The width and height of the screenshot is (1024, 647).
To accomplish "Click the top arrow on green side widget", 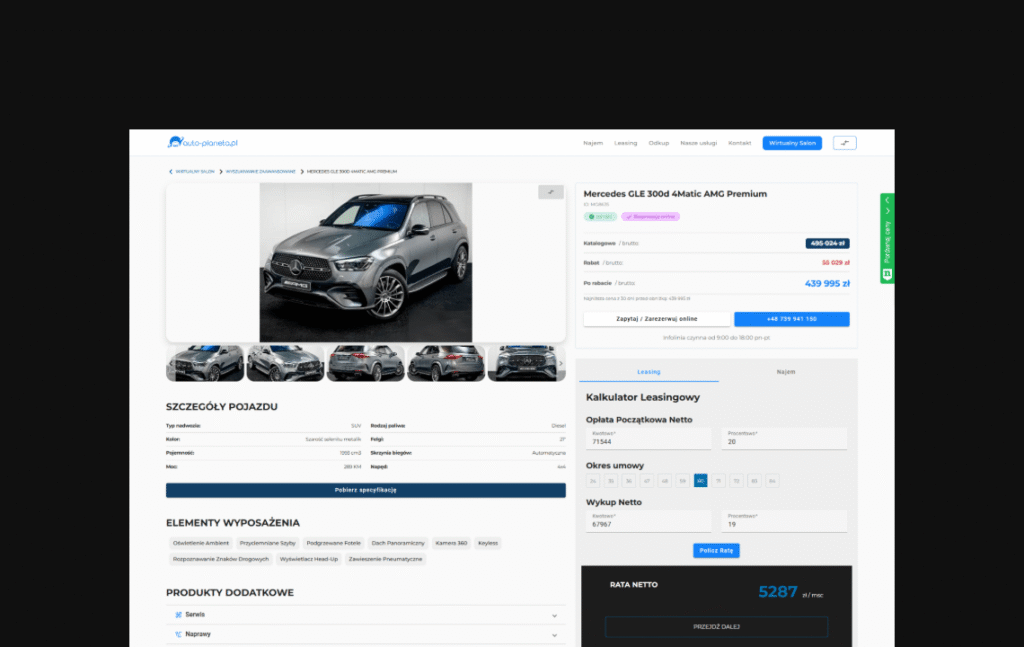I will pyautogui.click(x=887, y=201).
